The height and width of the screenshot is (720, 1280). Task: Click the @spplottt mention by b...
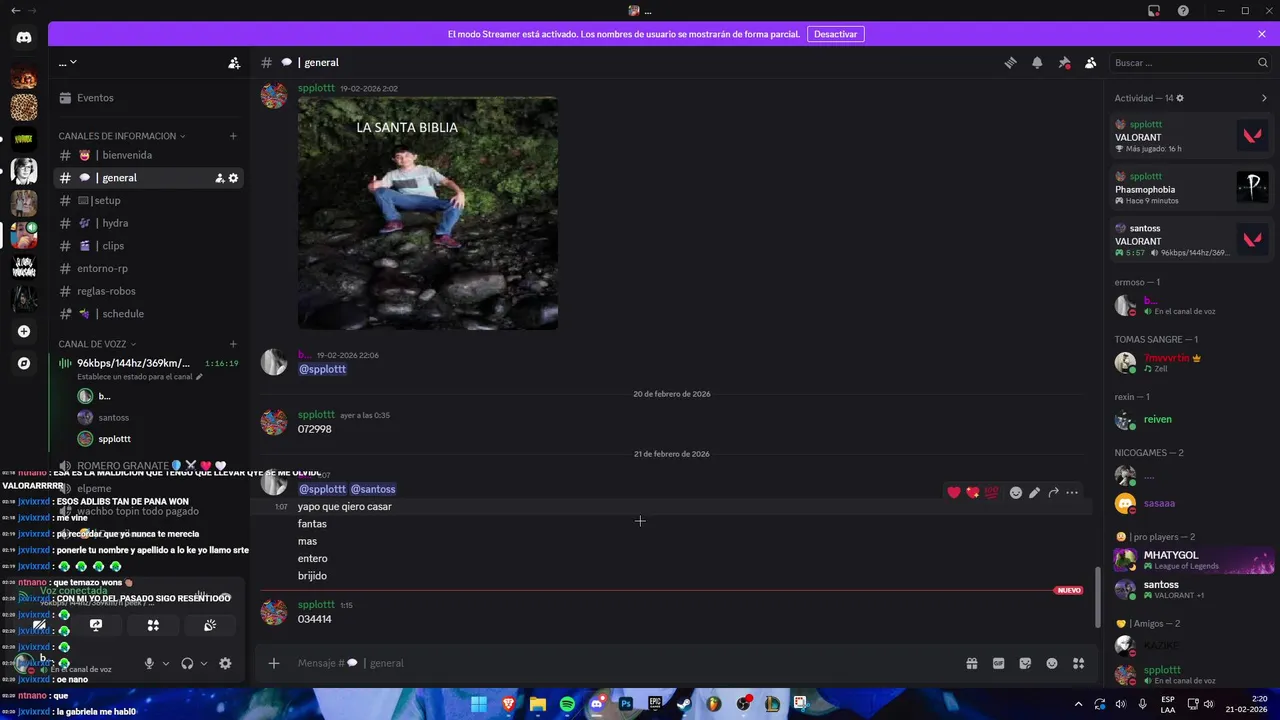[x=322, y=369]
